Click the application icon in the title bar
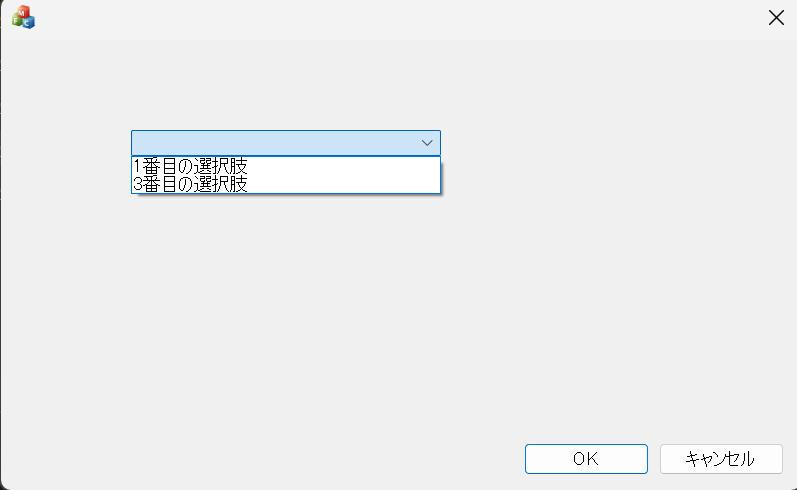 (x=22, y=17)
